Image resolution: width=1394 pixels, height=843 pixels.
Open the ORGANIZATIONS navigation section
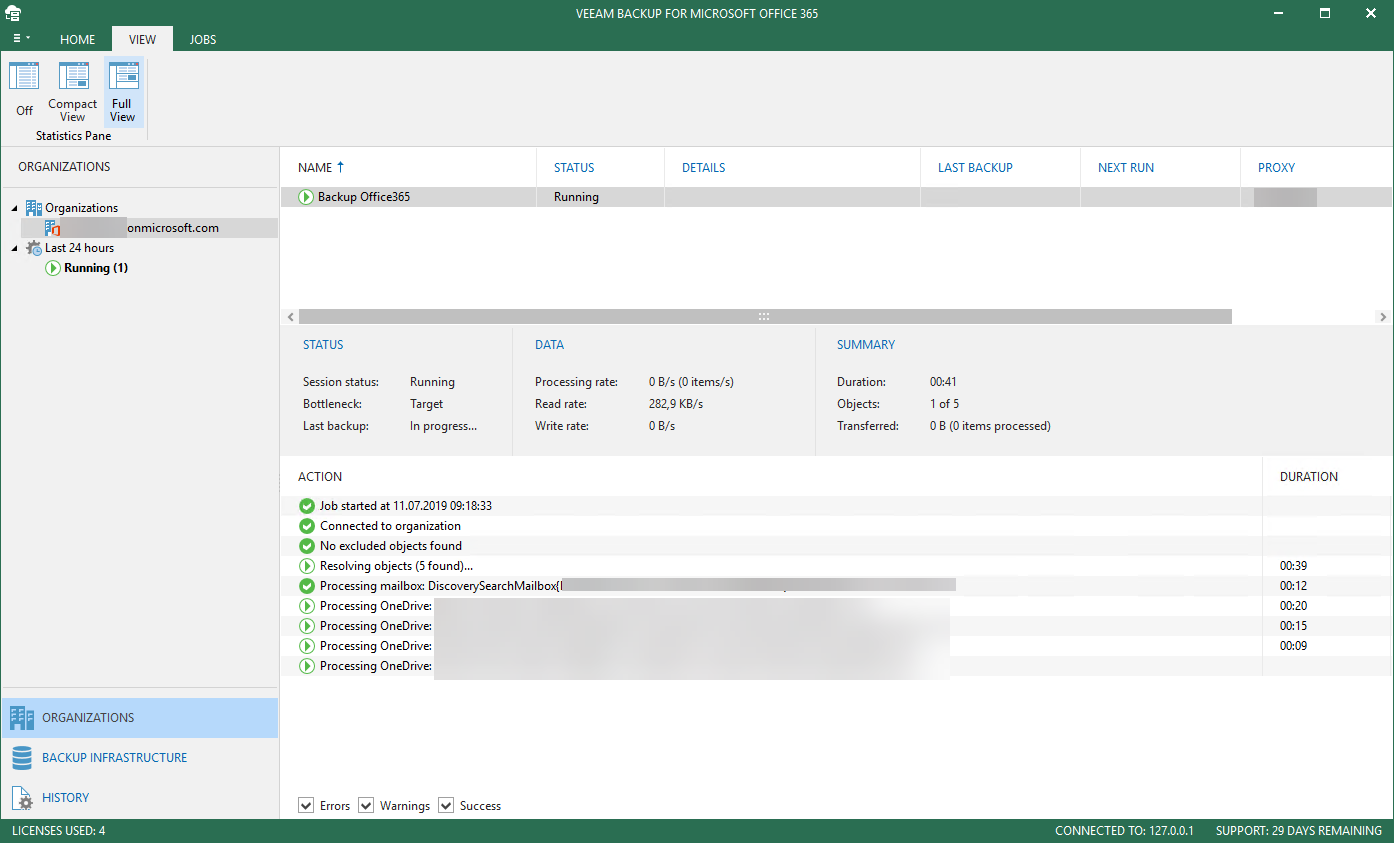pyautogui.click(x=140, y=718)
